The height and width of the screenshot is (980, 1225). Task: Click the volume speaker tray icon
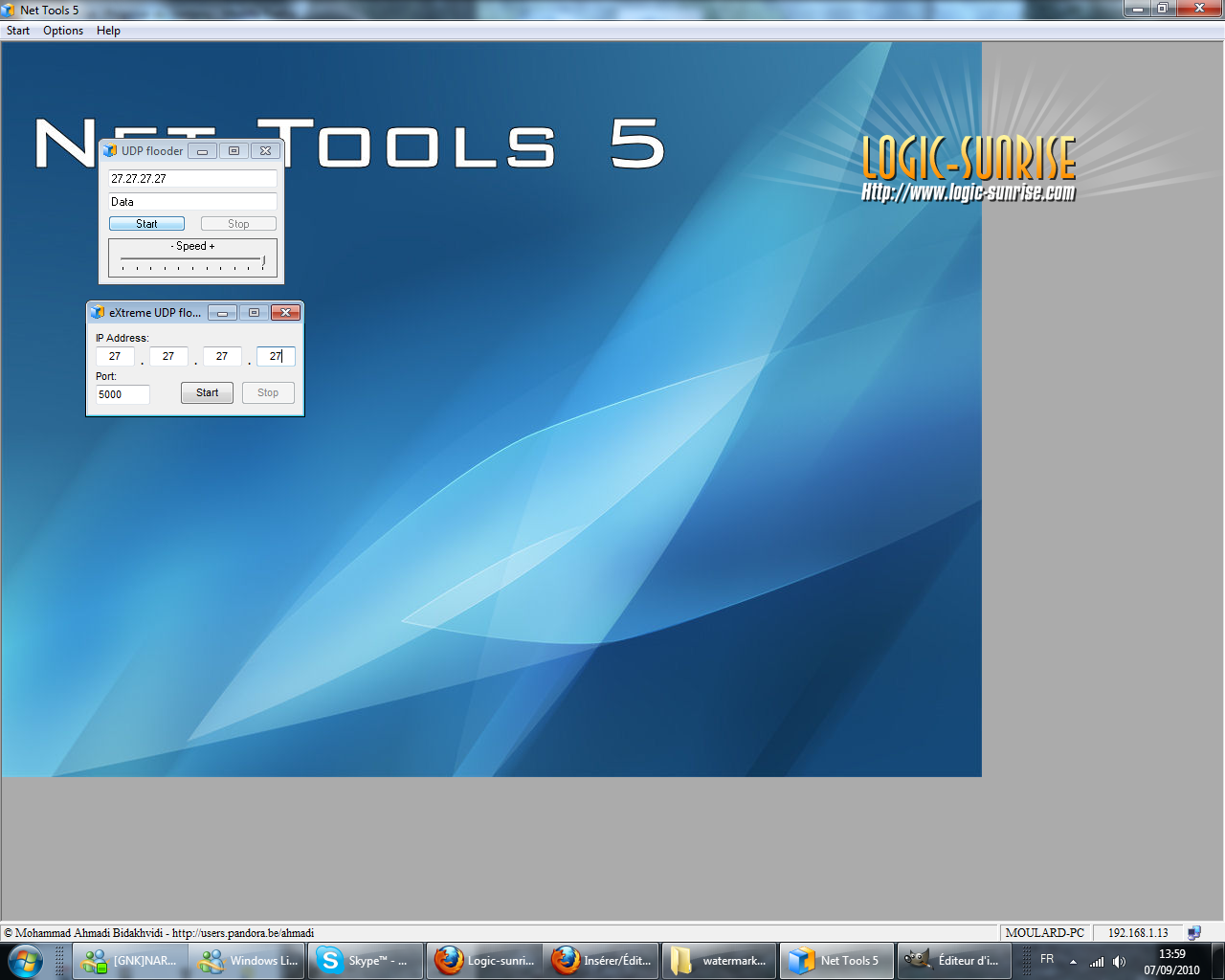(1120, 962)
